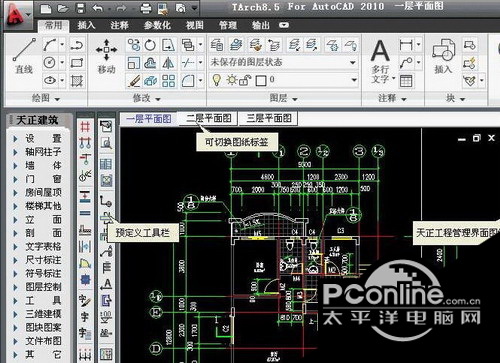Click the table icon in 注释 panel

[406, 80]
